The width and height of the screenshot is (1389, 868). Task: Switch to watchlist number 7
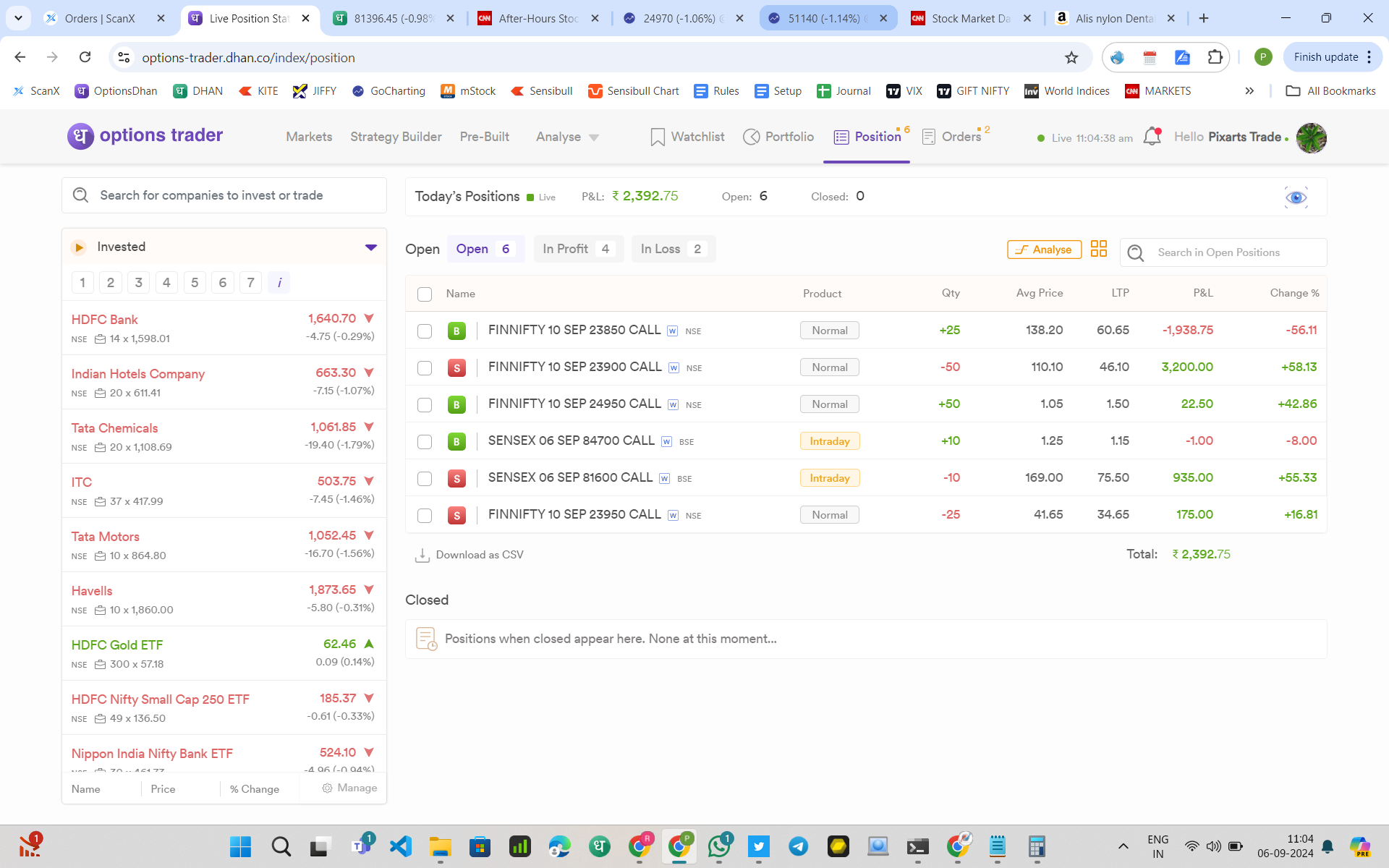[x=251, y=282]
